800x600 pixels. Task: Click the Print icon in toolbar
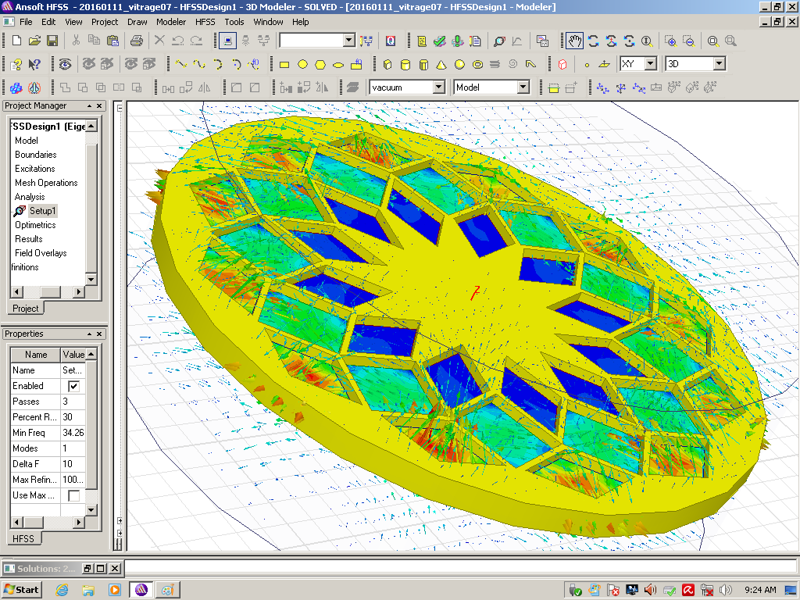point(137,41)
